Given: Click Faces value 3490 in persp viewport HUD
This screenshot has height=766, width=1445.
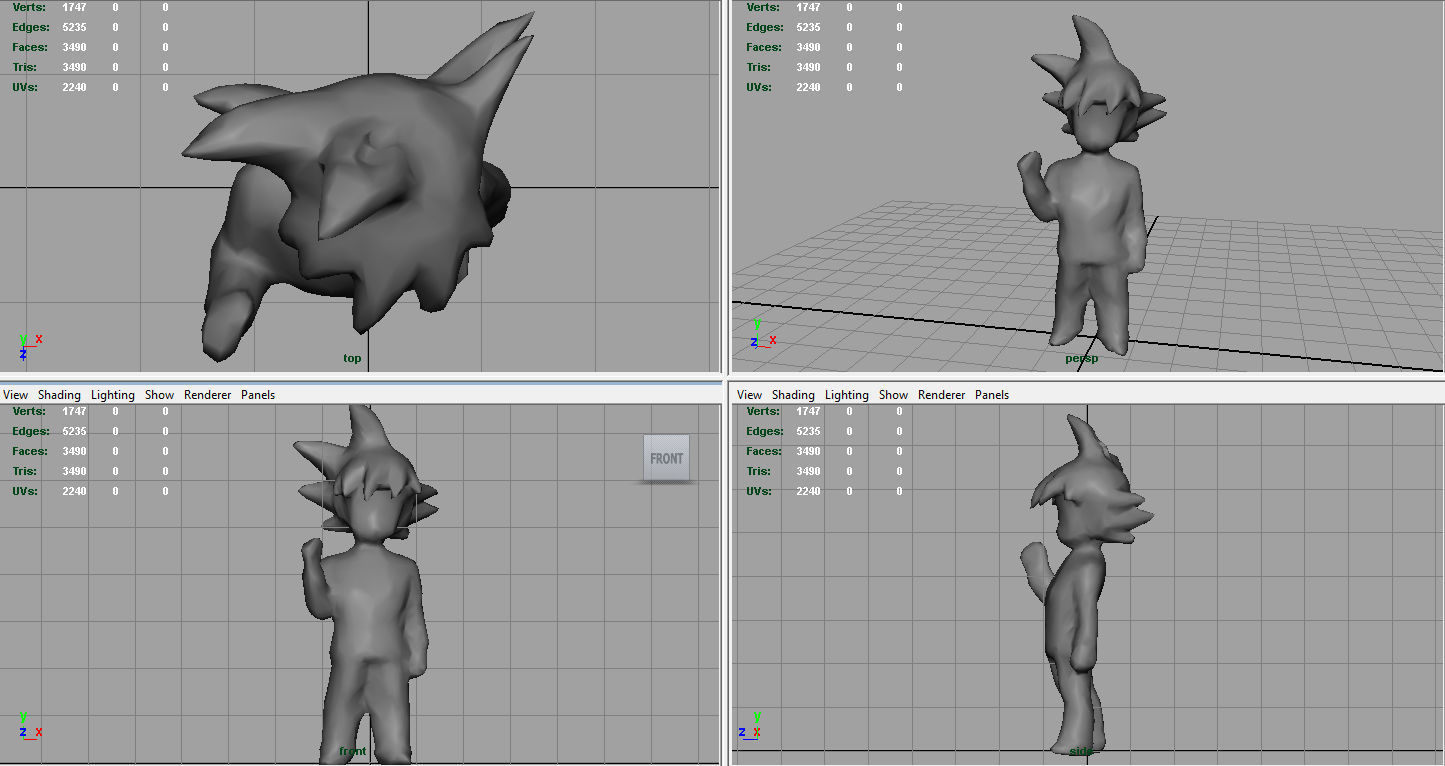Looking at the screenshot, I should [808, 47].
